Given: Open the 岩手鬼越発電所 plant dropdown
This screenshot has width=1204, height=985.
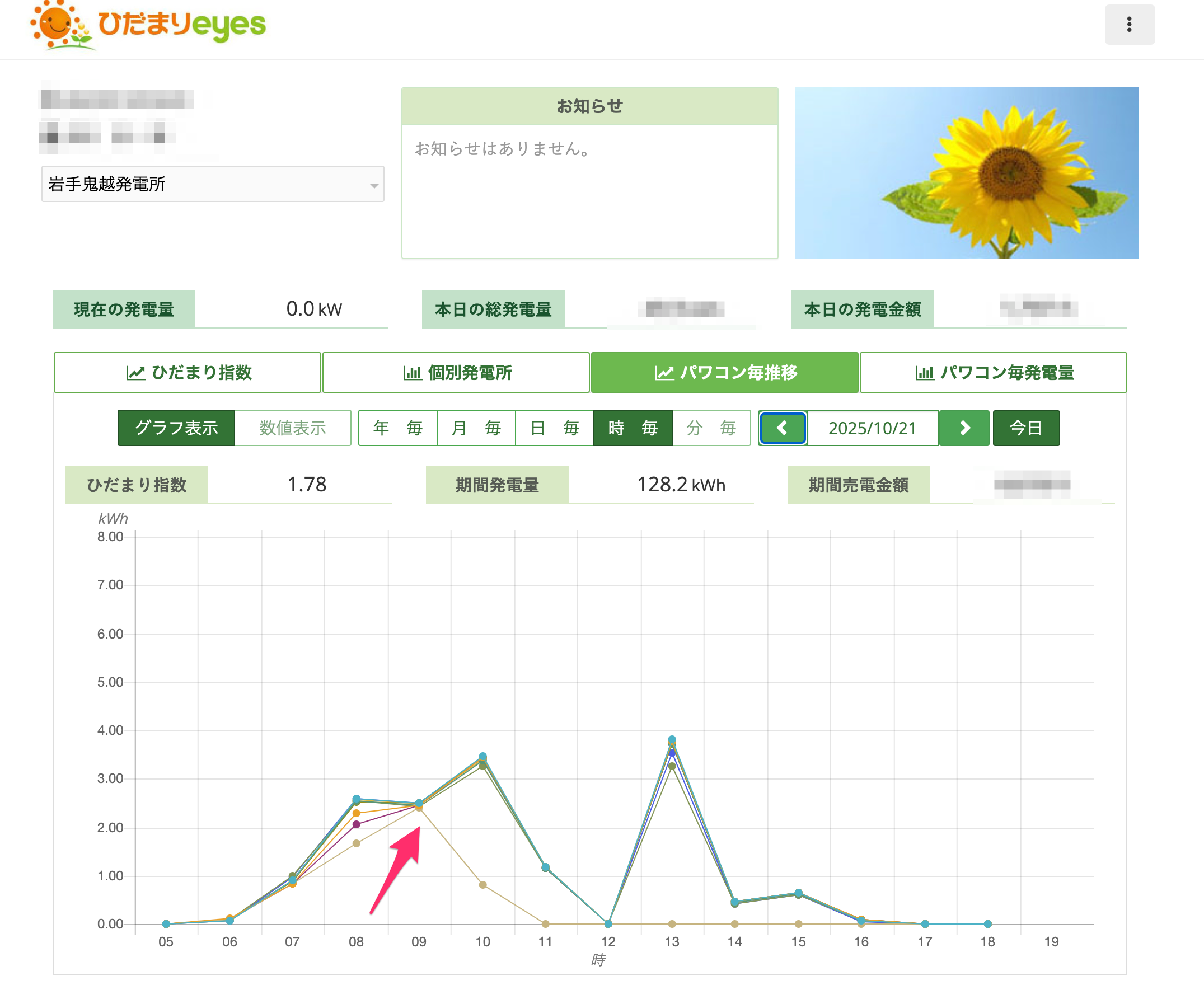Looking at the screenshot, I should click(212, 184).
